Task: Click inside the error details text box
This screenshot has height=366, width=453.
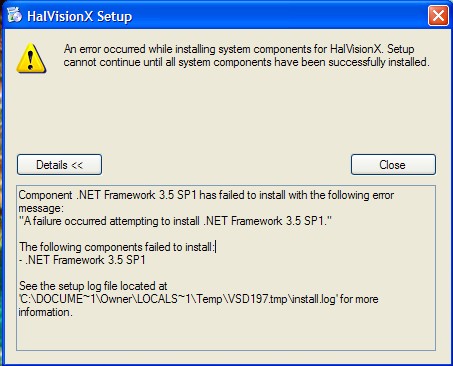Action: tap(226, 268)
